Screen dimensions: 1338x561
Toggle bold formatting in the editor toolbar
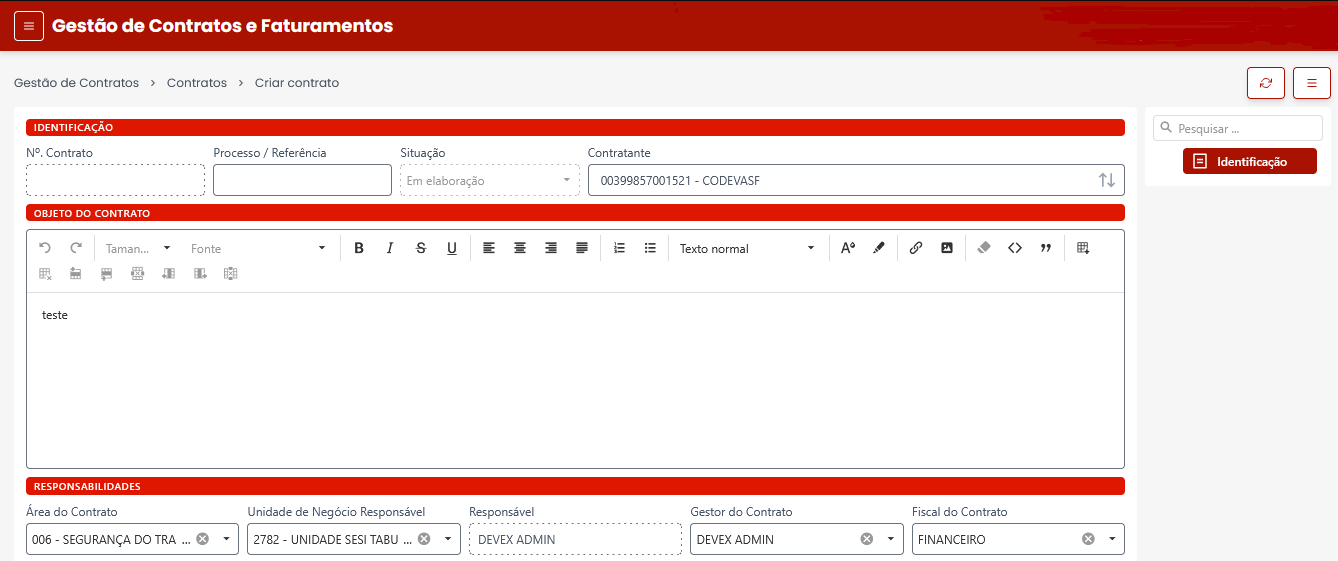(359, 248)
